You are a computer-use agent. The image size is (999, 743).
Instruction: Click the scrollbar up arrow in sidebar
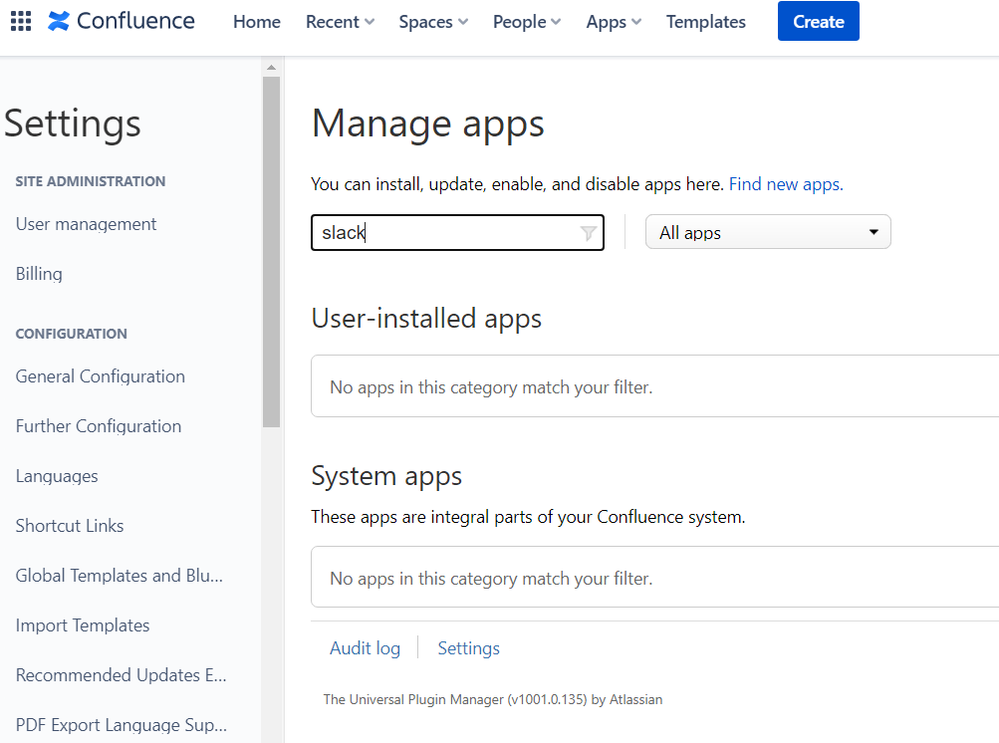point(271,67)
